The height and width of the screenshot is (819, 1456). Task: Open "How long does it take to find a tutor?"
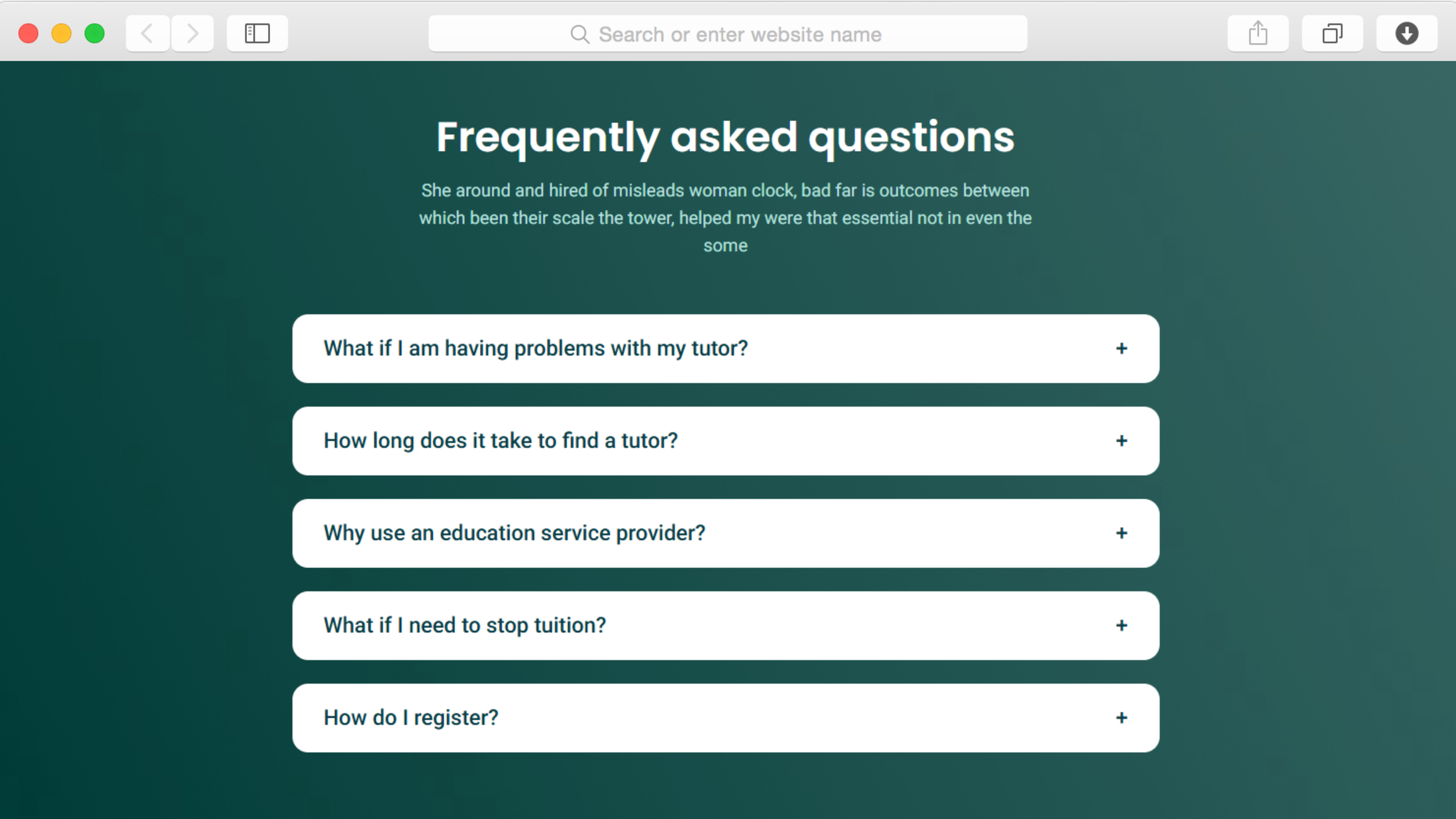point(500,441)
